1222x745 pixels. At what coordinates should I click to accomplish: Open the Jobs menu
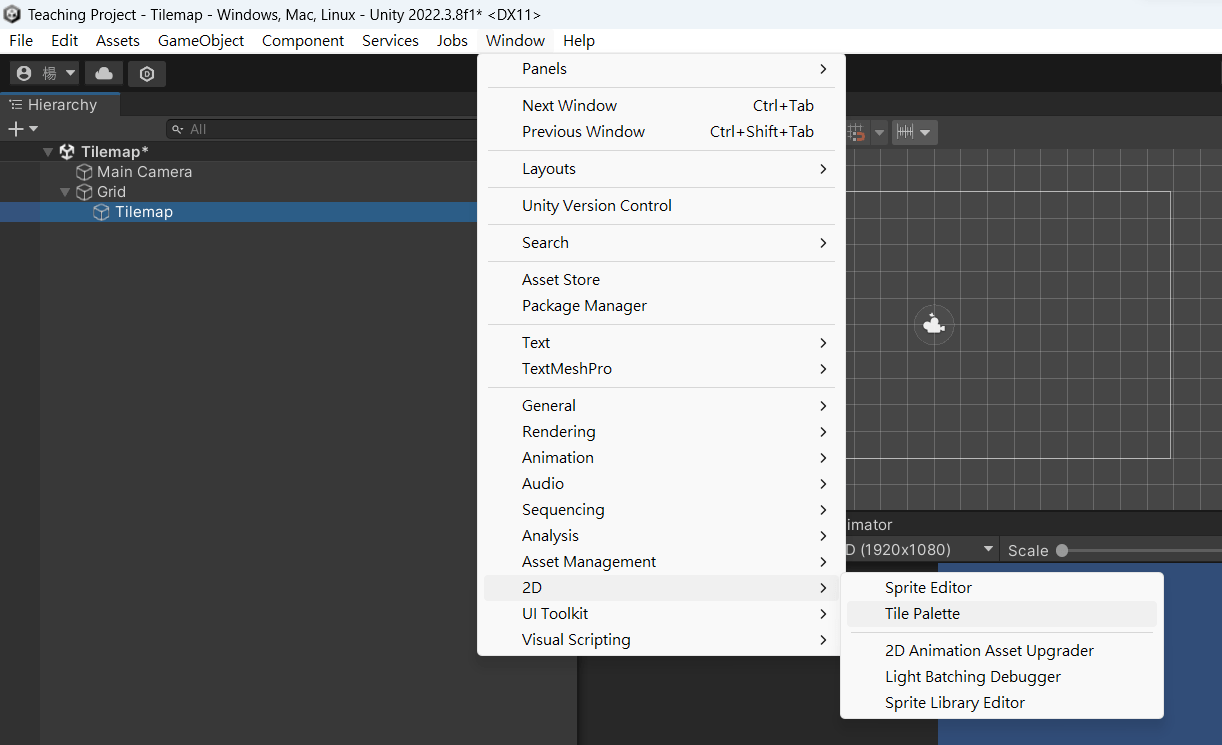(x=452, y=40)
